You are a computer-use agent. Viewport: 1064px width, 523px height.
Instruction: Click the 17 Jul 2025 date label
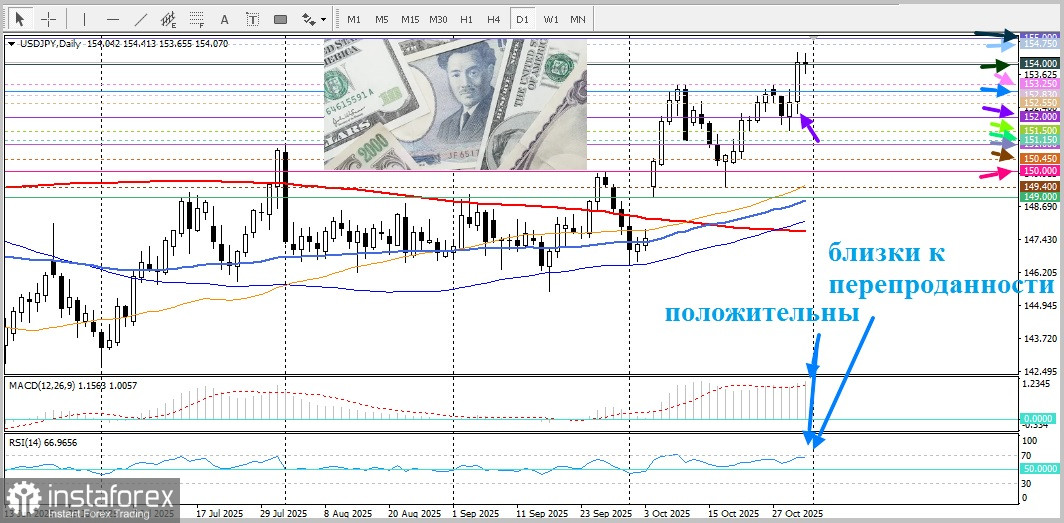pyautogui.click(x=217, y=514)
